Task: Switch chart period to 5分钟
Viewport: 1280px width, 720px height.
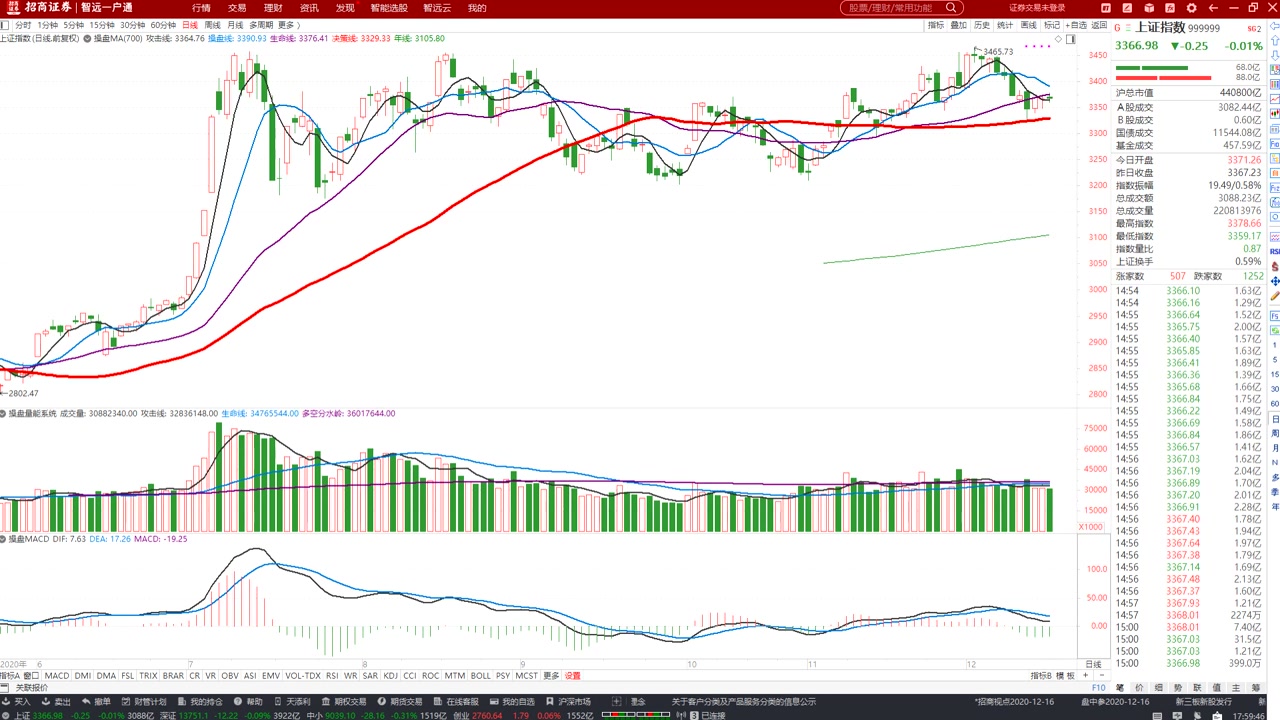Action: (73, 24)
